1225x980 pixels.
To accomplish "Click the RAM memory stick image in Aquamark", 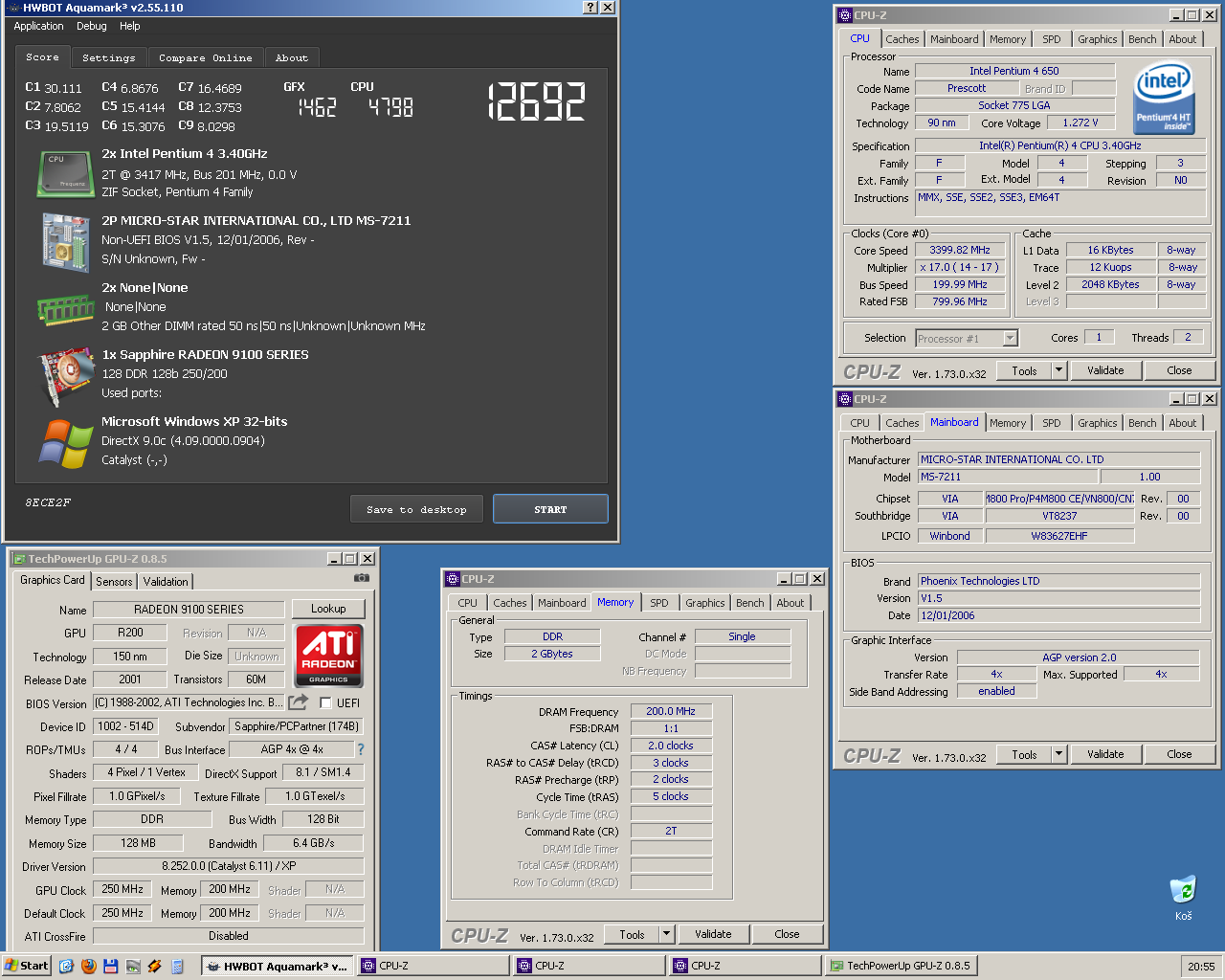I will pos(65,310).
